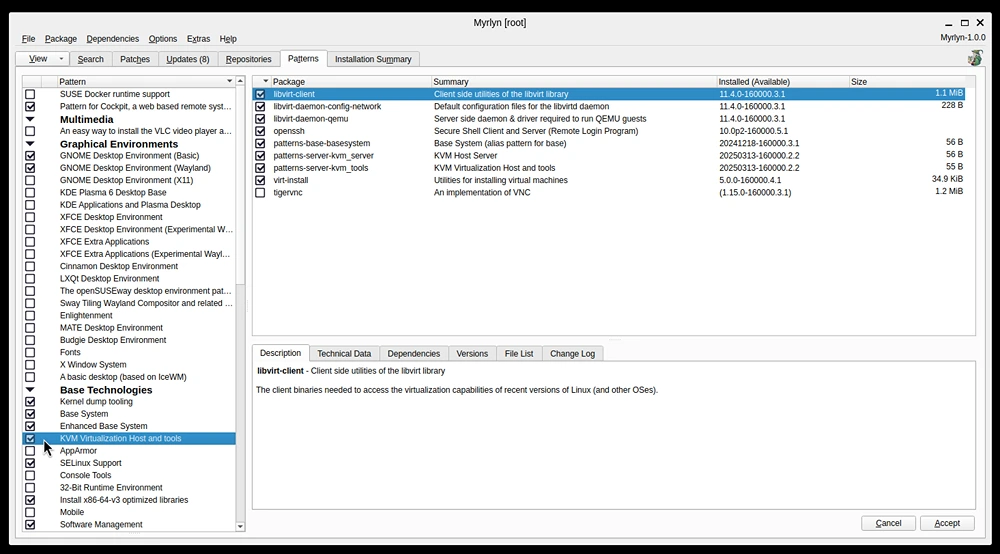This screenshot has width=1000, height=554.
Task: Select the Enlightenment pattern row
Action: coord(129,316)
